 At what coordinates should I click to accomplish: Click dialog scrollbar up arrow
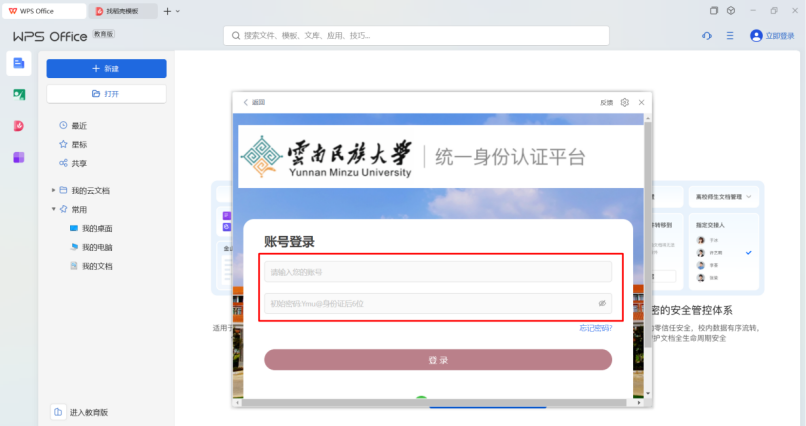648,118
